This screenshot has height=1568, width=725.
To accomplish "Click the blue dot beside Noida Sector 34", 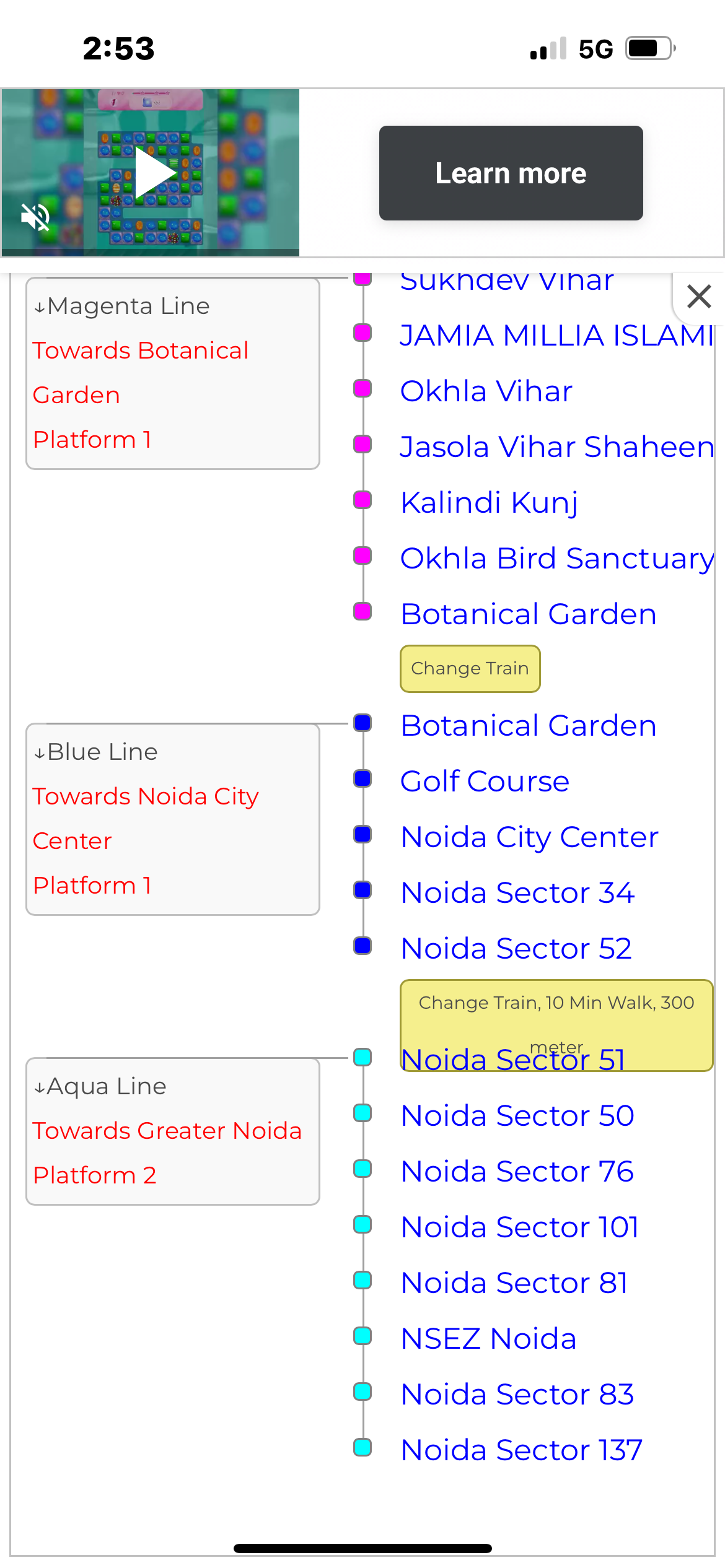I will tap(362, 891).
